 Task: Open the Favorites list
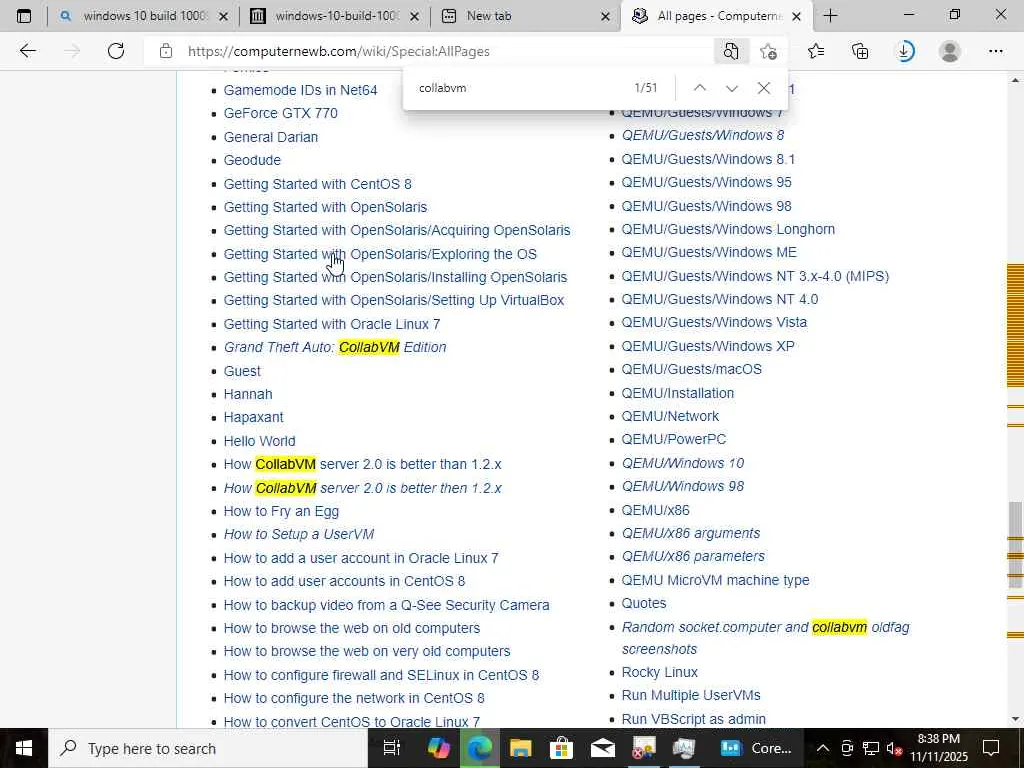pos(816,51)
